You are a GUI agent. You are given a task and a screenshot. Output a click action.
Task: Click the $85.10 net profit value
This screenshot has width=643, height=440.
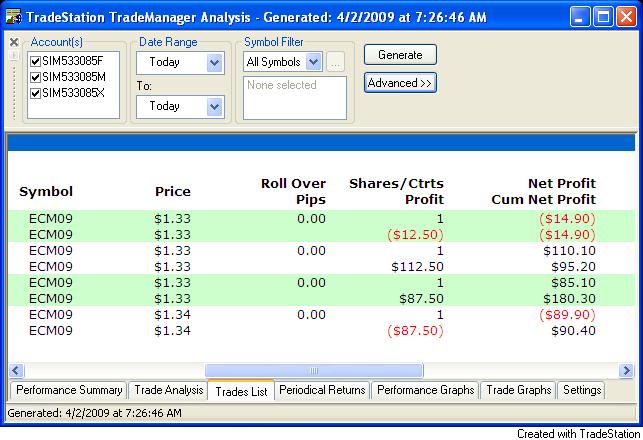pyautogui.click(x=573, y=283)
